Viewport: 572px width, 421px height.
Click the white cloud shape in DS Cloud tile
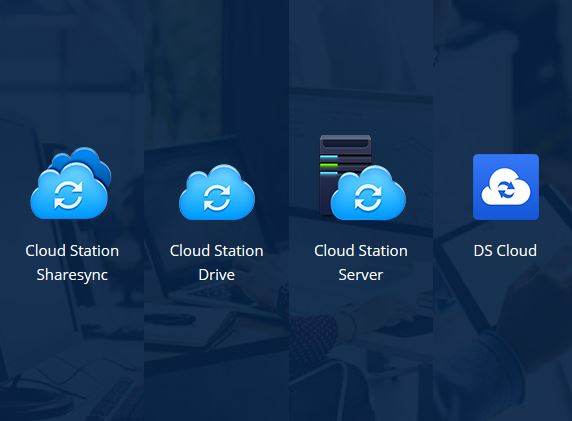[506, 187]
